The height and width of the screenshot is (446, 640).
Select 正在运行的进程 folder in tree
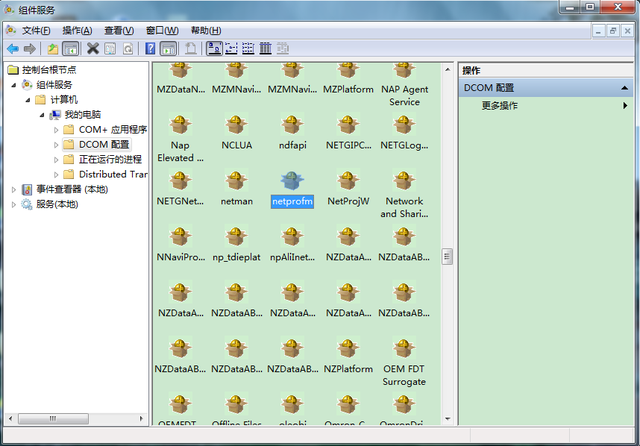tap(110, 160)
